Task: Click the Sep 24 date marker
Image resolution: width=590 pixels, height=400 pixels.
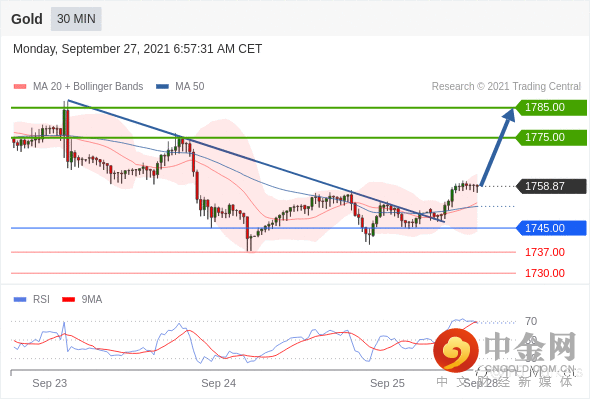Action: pyautogui.click(x=219, y=383)
